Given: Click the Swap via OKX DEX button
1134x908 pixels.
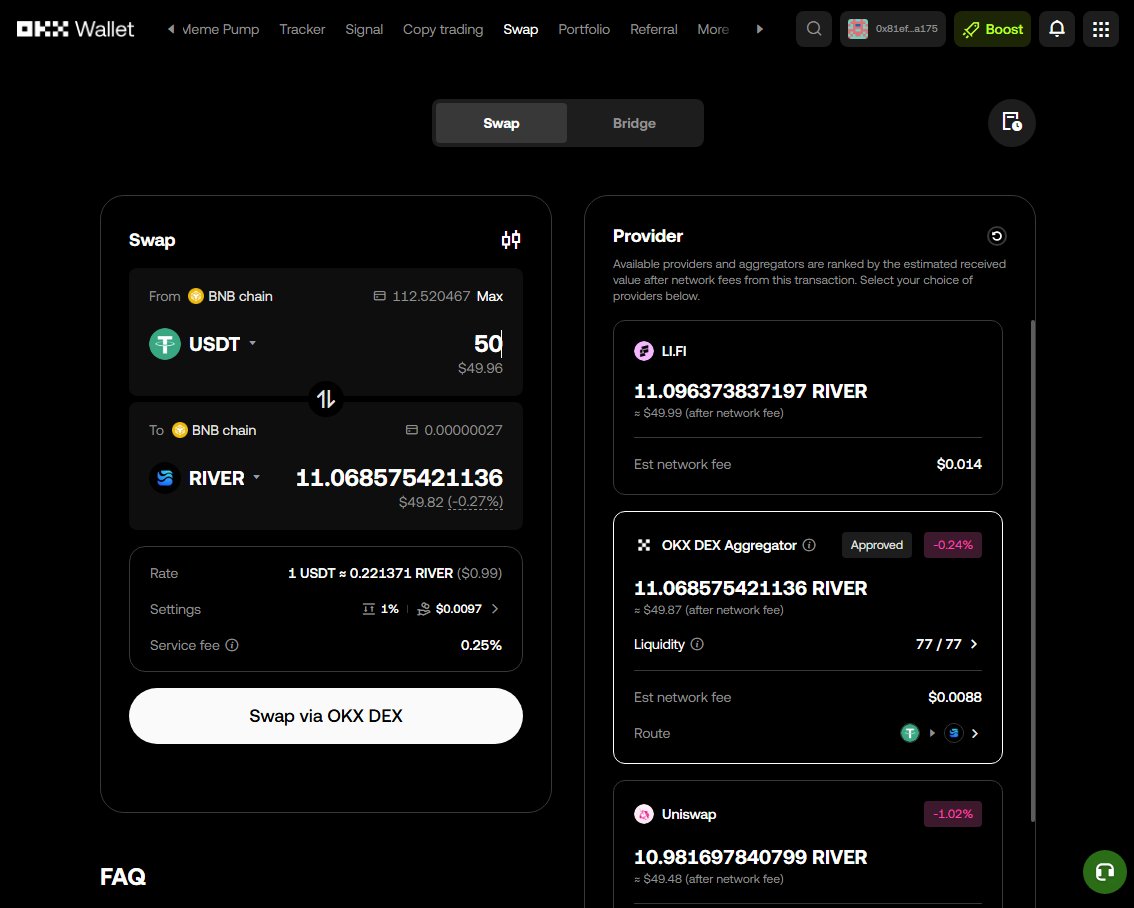Looking at the screenshot, I should (x=325, y=716).
